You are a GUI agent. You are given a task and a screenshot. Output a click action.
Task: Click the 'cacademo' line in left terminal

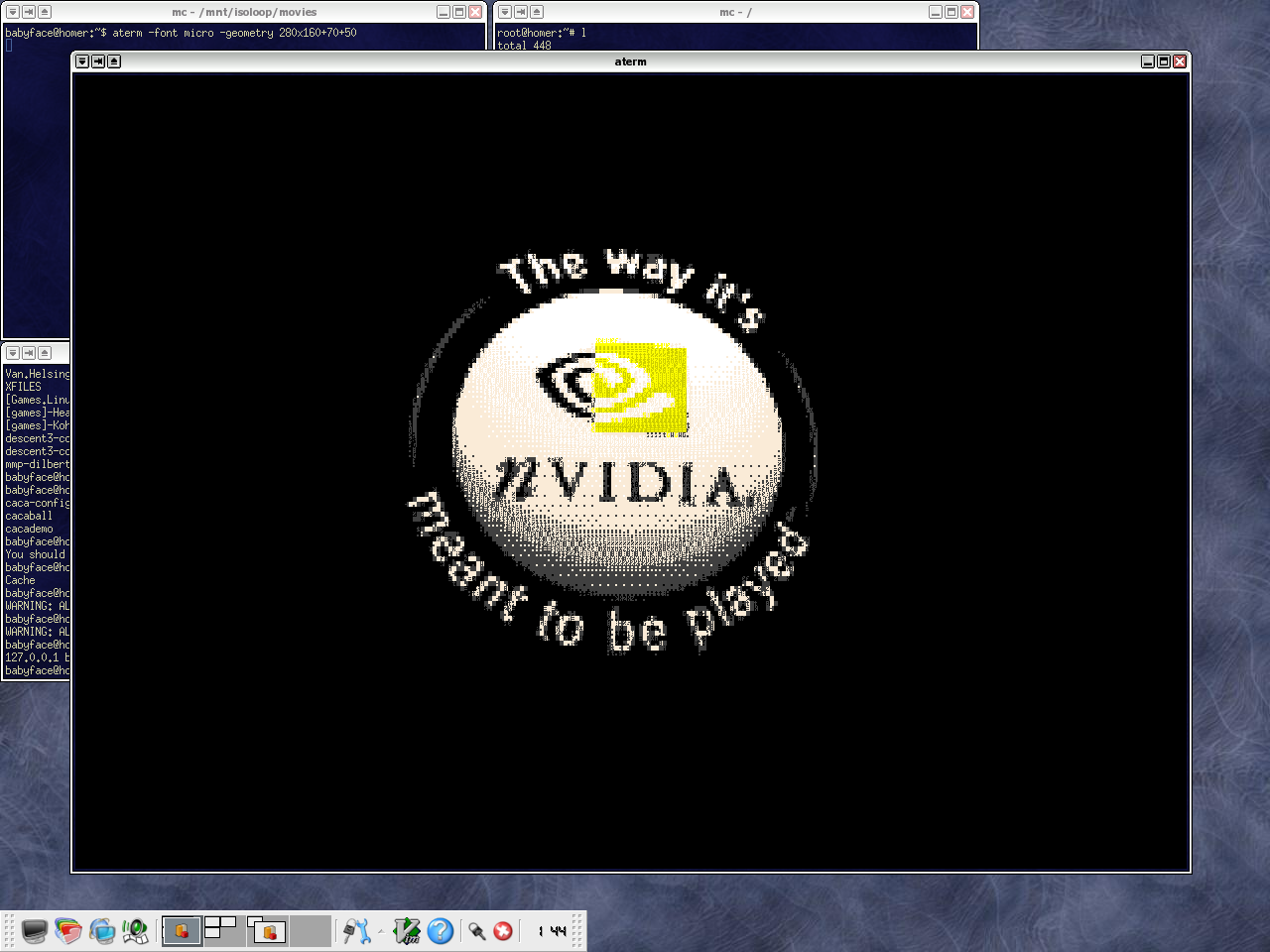(29, 529)
